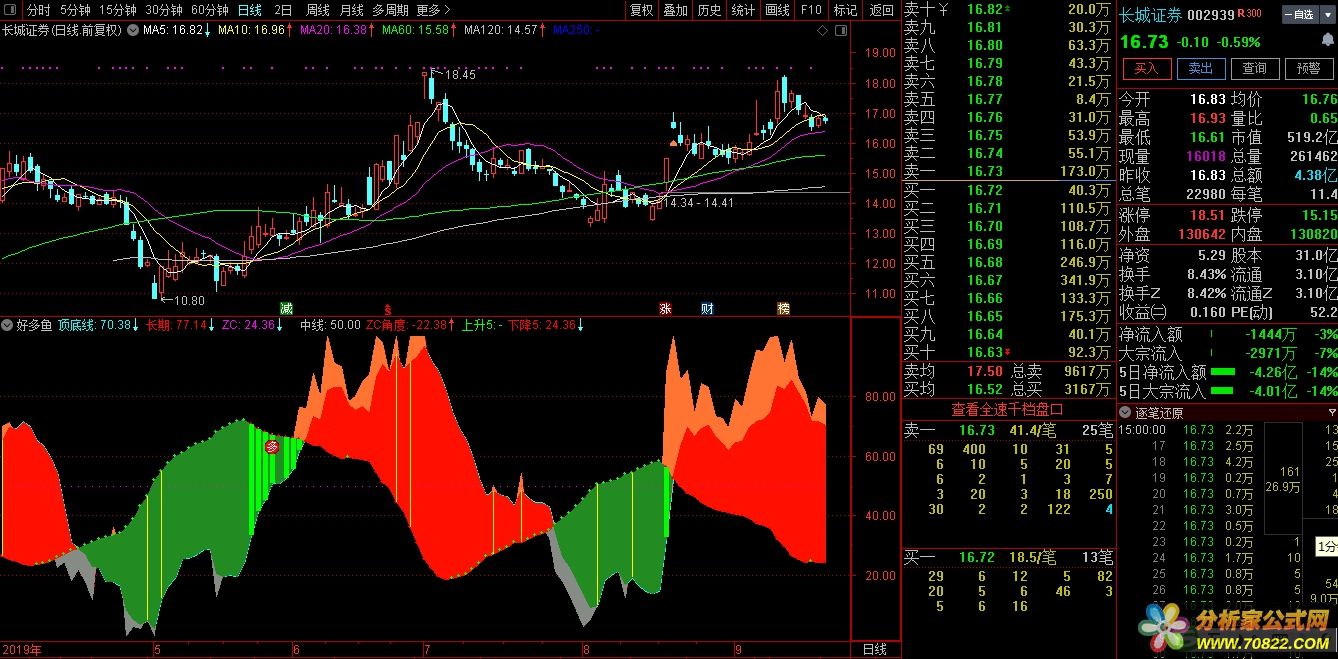Click the red $ event marker on chart
Image resolution: width=1338 pixels, height=659 pixels.
[x=388, y=308]
